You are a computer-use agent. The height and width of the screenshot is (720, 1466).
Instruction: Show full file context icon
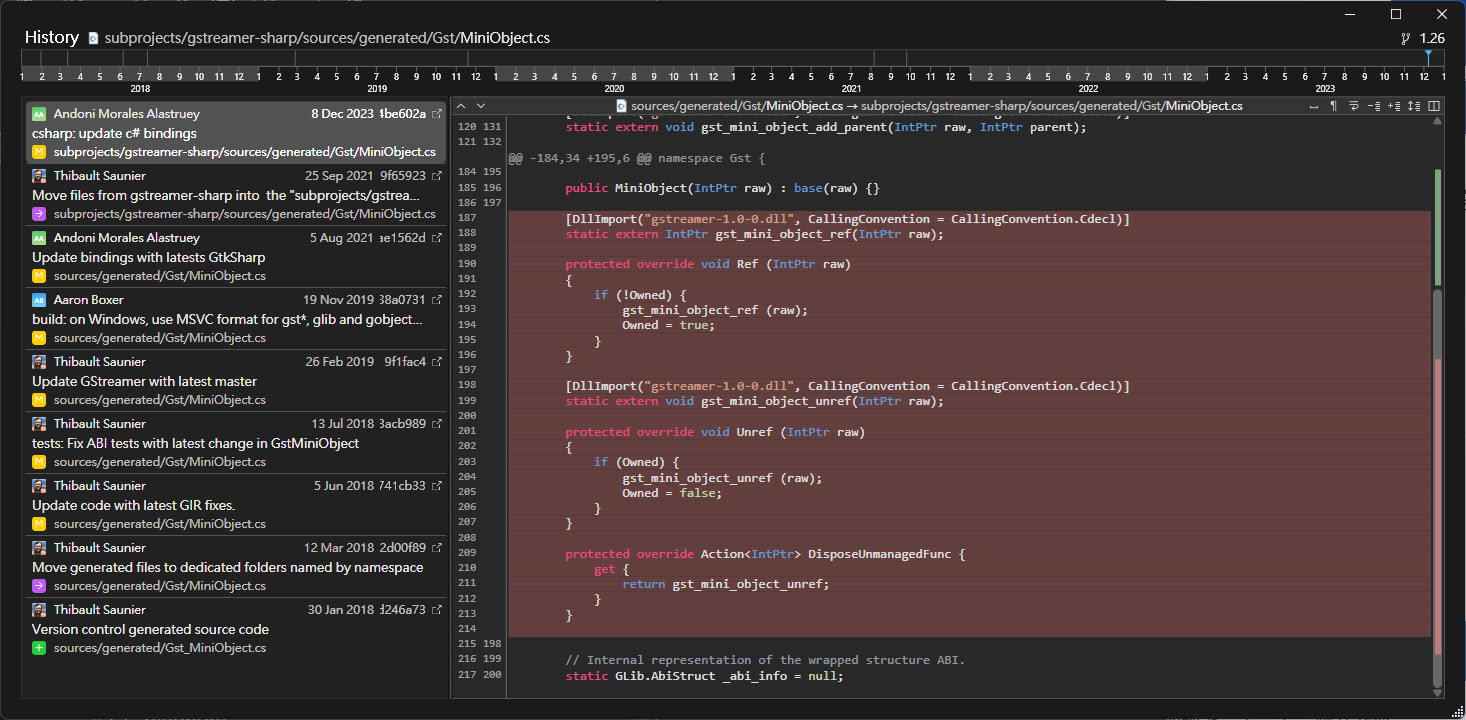click(x=1413, y=106)
